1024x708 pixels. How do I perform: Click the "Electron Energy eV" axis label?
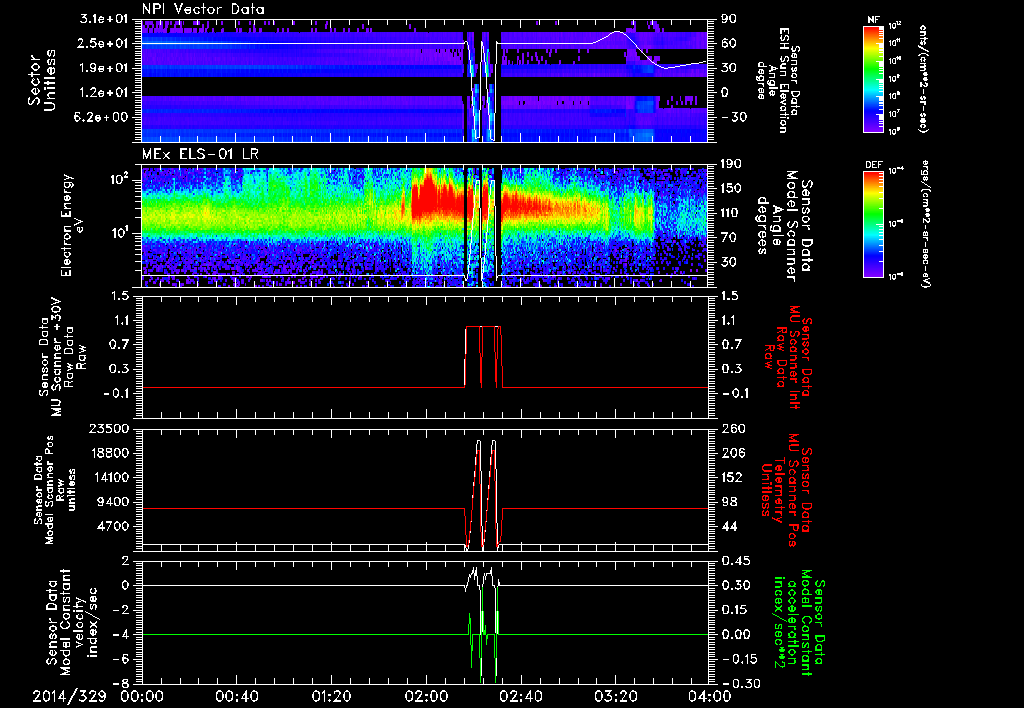coord(74,226)
